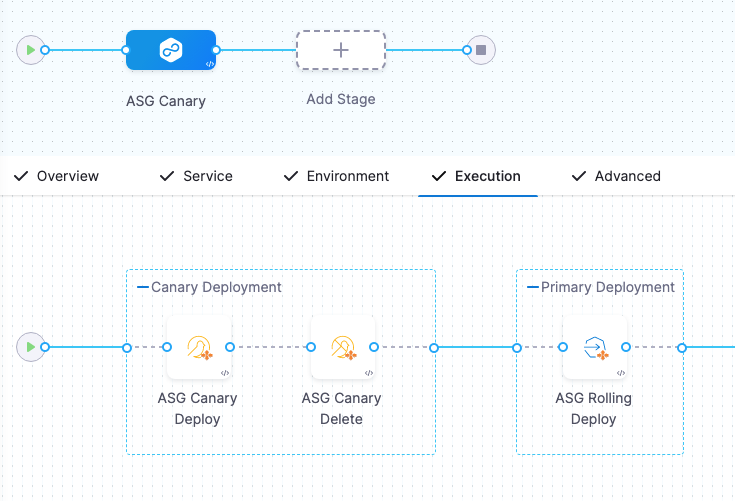The width and height of the screenshot is (735, 501).
Task: Collapse the Canary Deployment step group
Action: tap(143, 287)
